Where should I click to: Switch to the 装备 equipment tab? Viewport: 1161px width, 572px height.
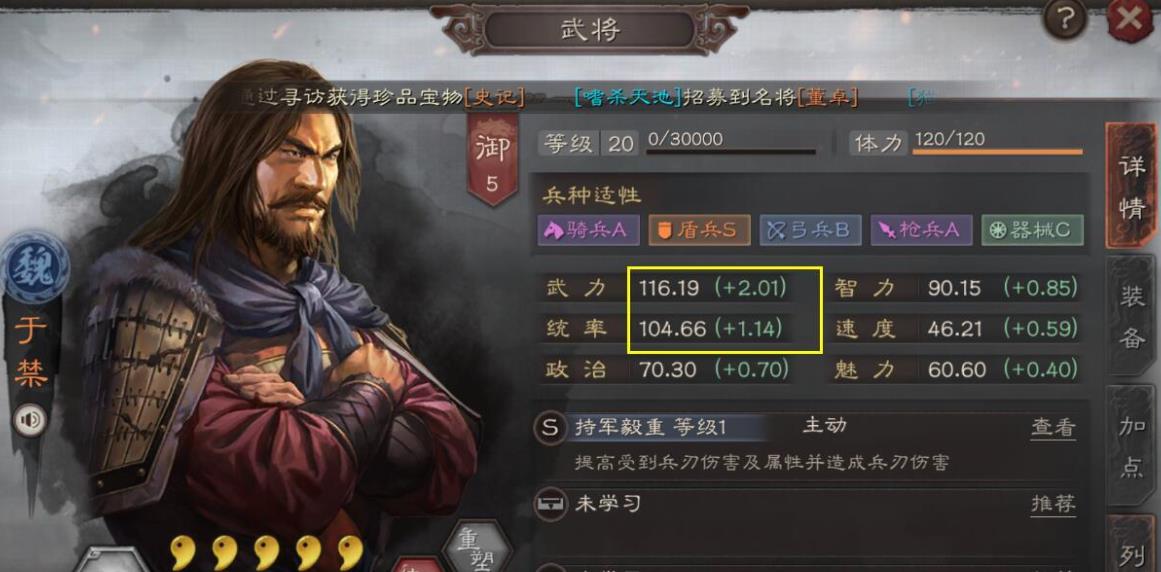click(x=1131, y=316)
